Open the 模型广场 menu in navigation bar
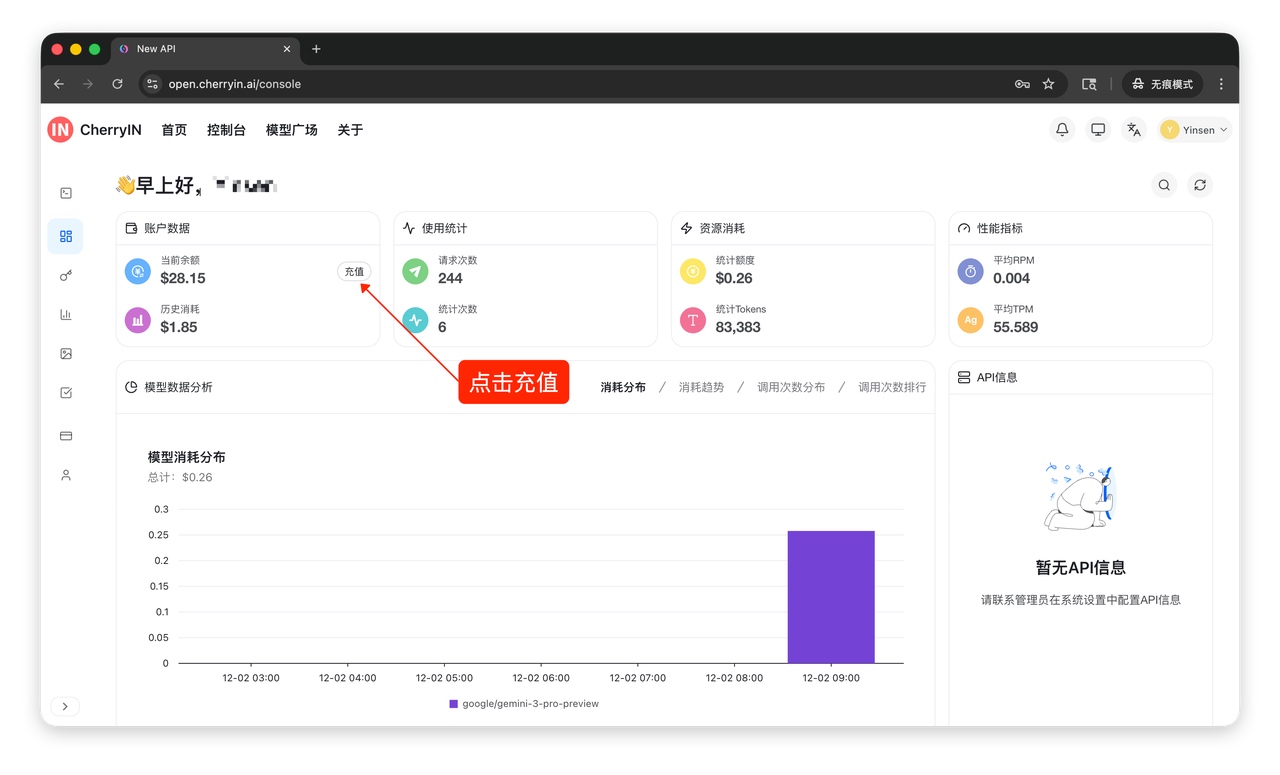Screen dimensions: 1280x775 [x=291, y=130]
